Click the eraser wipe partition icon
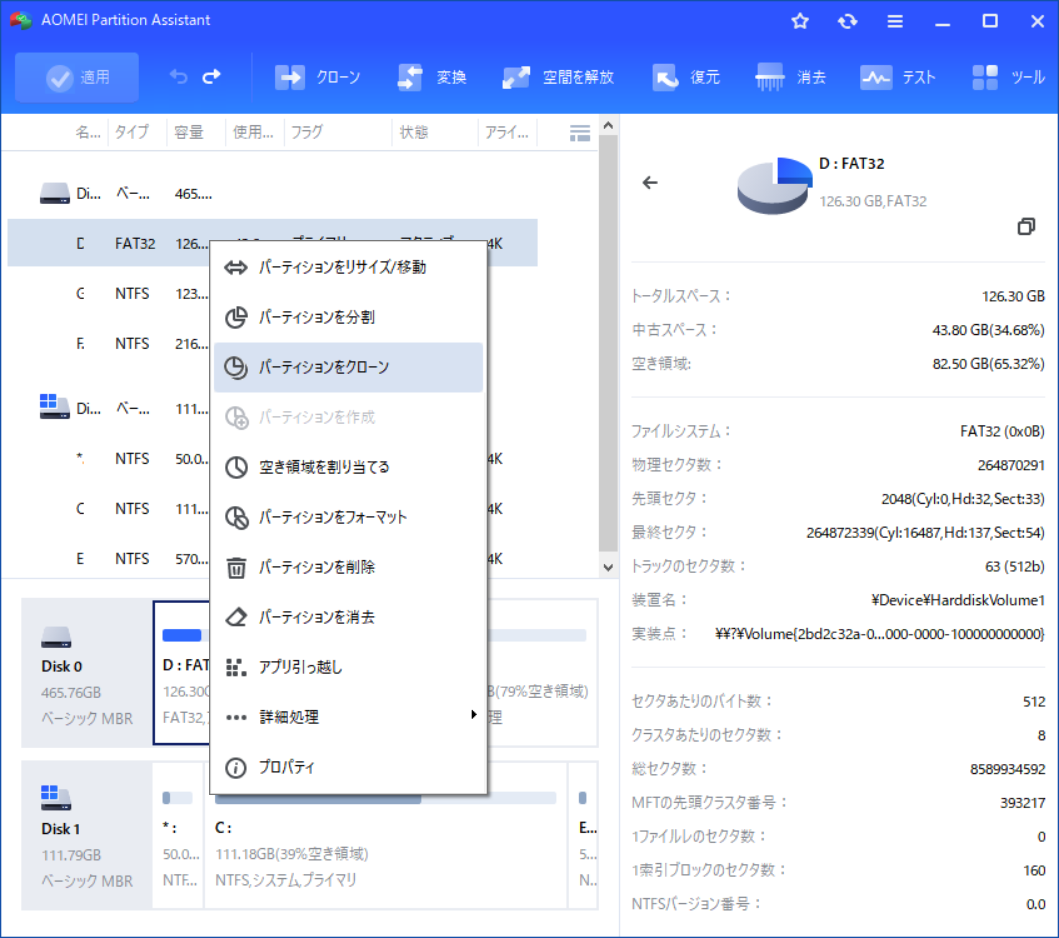The height and width of the screenshot is (938, 1059). 236,617
